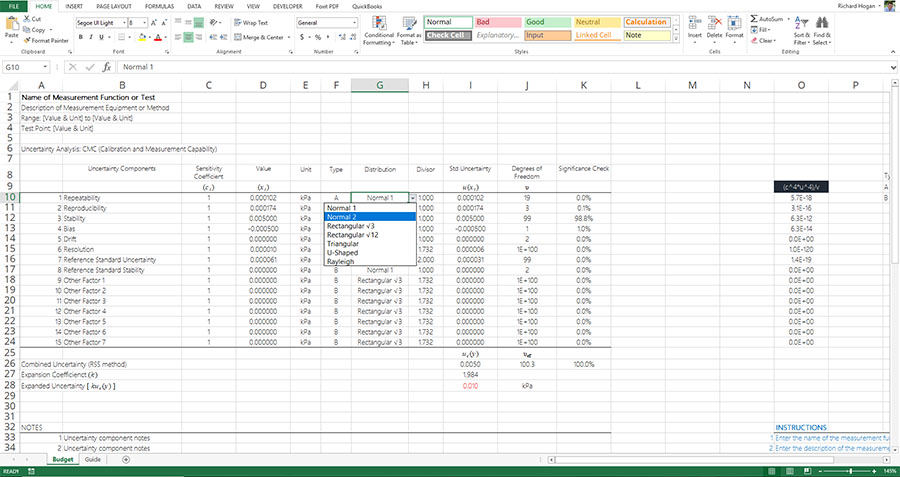Expand the cell Styles gallery More arrow
The width and height of the screenshot is (900, 477).
tap(676, 38)
